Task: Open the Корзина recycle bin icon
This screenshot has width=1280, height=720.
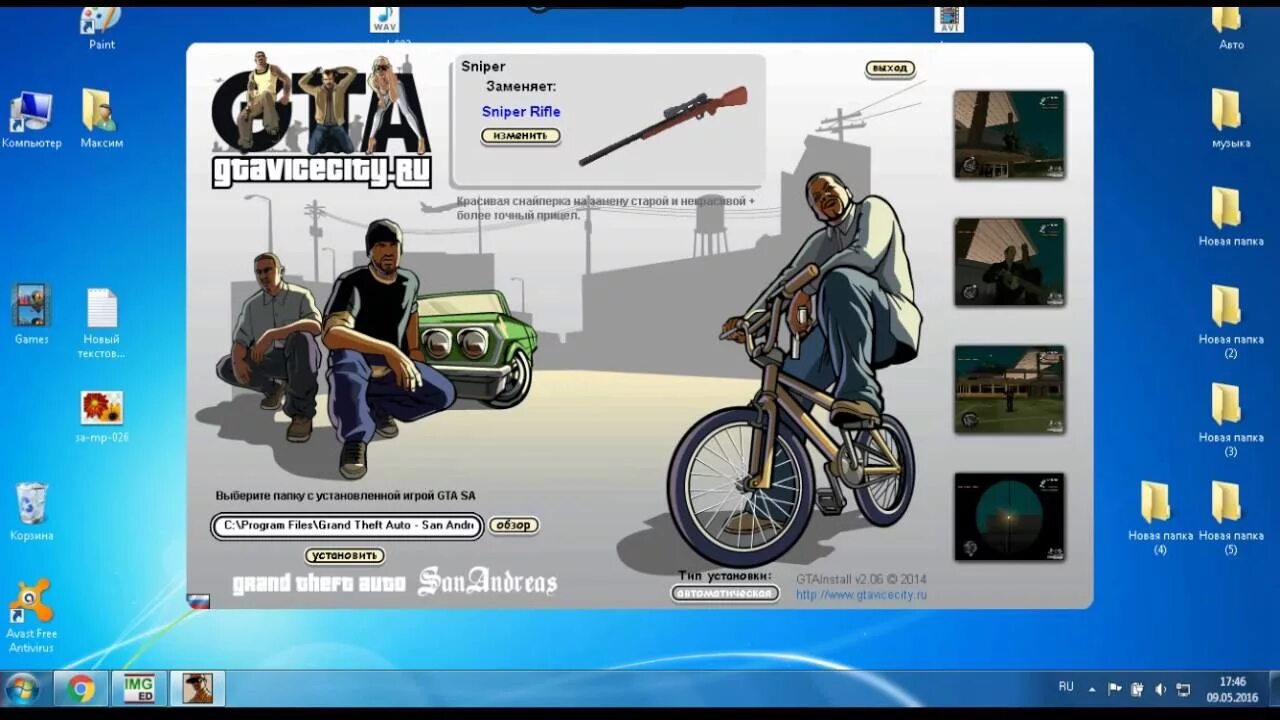Action: [x=31, y=512]
